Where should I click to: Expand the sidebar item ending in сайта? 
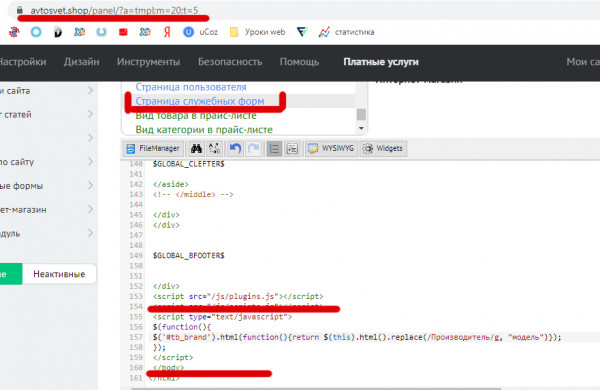click(x=90, y=91)
